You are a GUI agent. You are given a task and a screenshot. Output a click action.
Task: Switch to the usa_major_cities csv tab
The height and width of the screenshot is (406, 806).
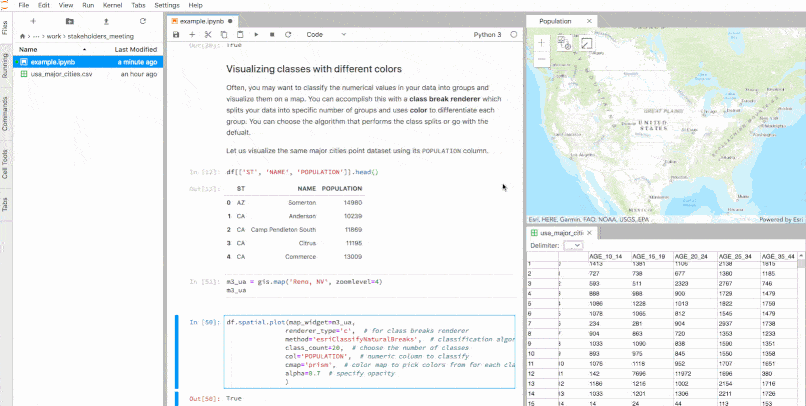(561, 233)
